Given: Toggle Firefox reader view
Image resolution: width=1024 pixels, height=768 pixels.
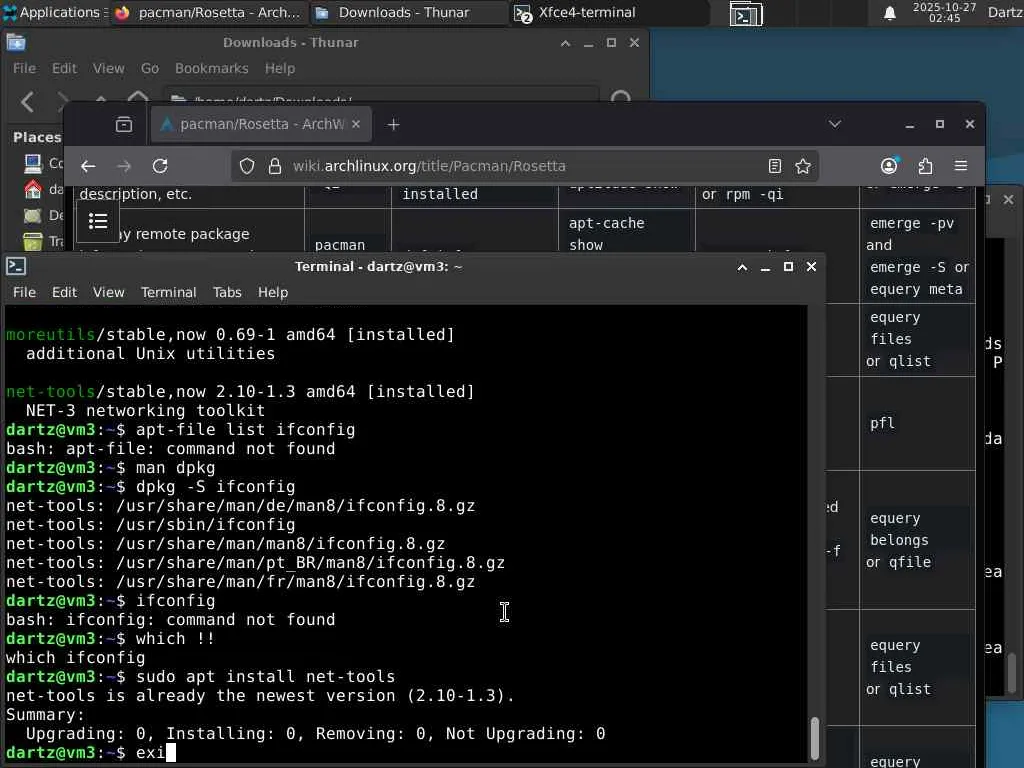Looking at the screenshot, I should (775, 166).
